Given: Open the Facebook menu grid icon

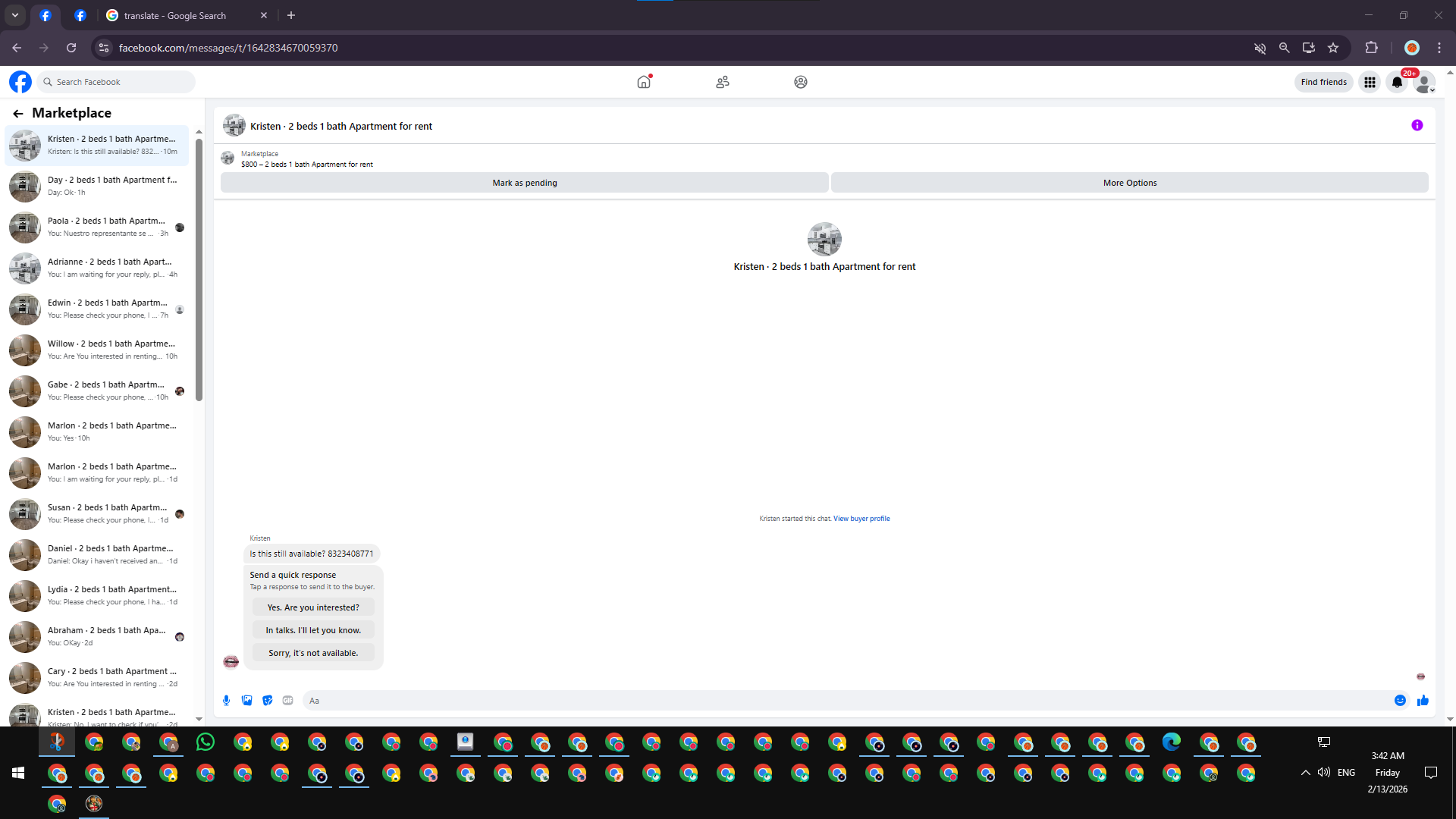Looking at the screenshot, I should [x=1370, y=82].
